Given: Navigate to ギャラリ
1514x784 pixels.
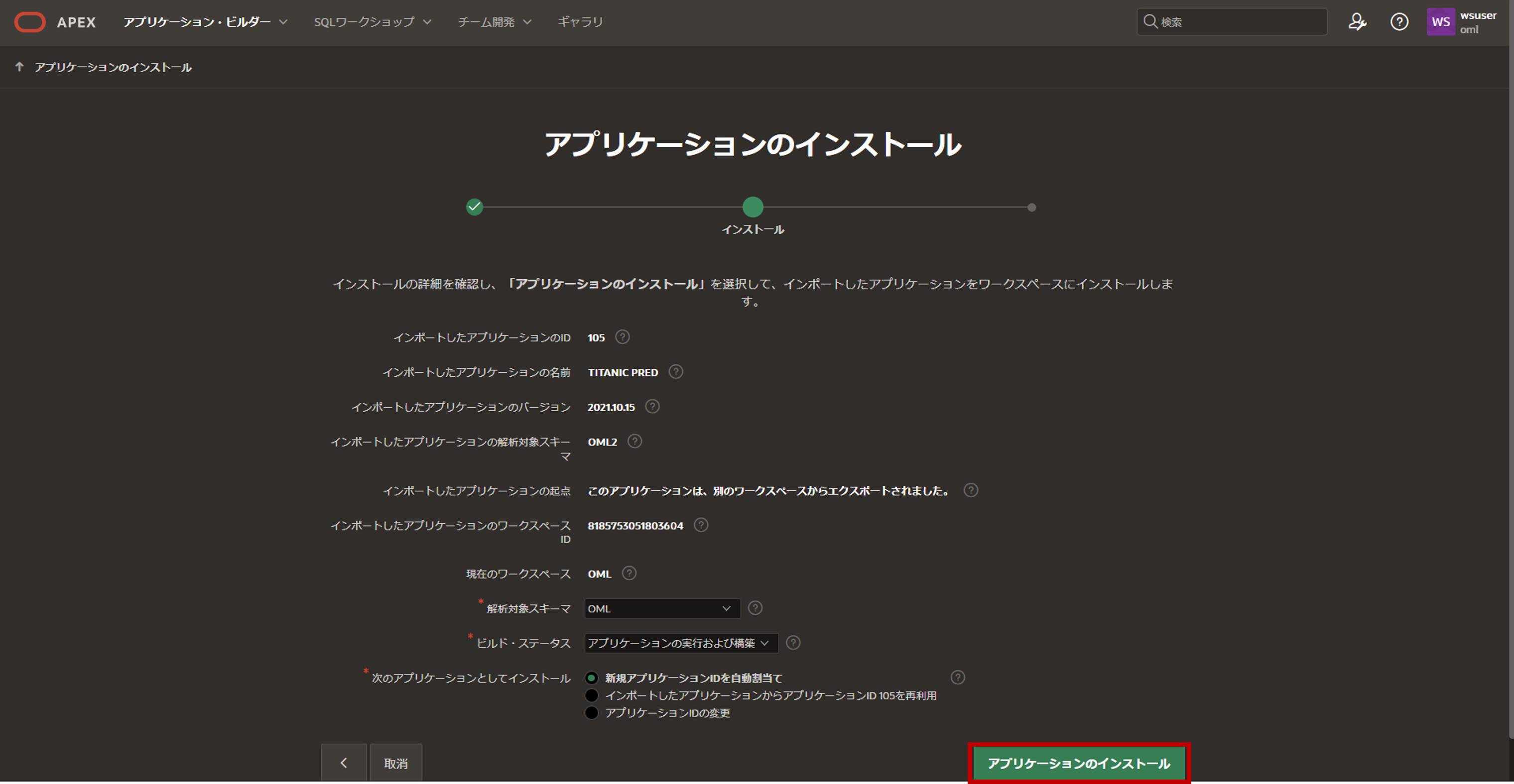Looking at the screenshot, I should [x=580, y=22].
